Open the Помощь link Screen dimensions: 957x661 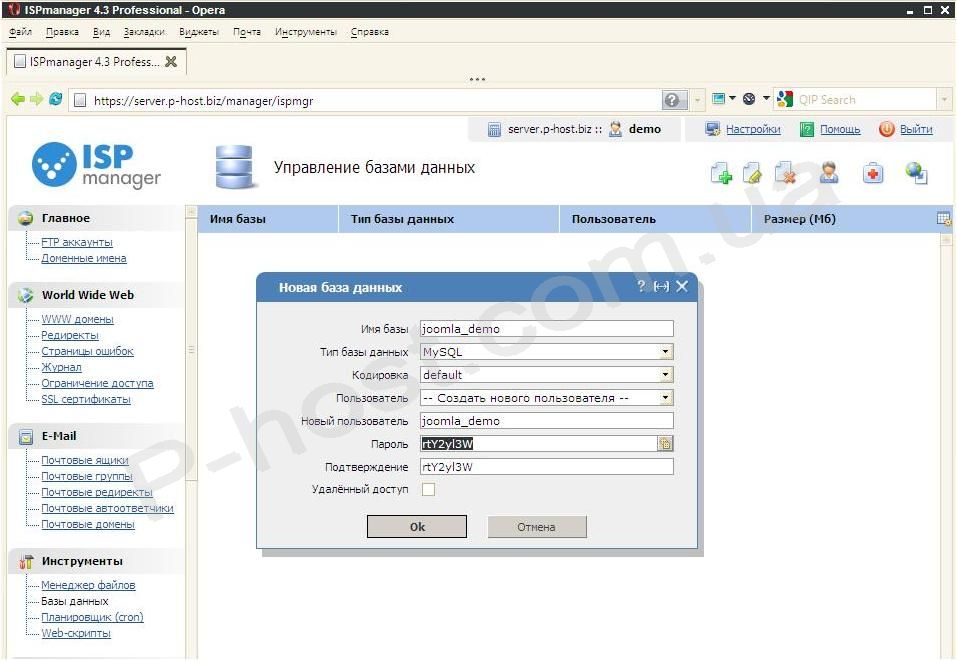(840, 129)
